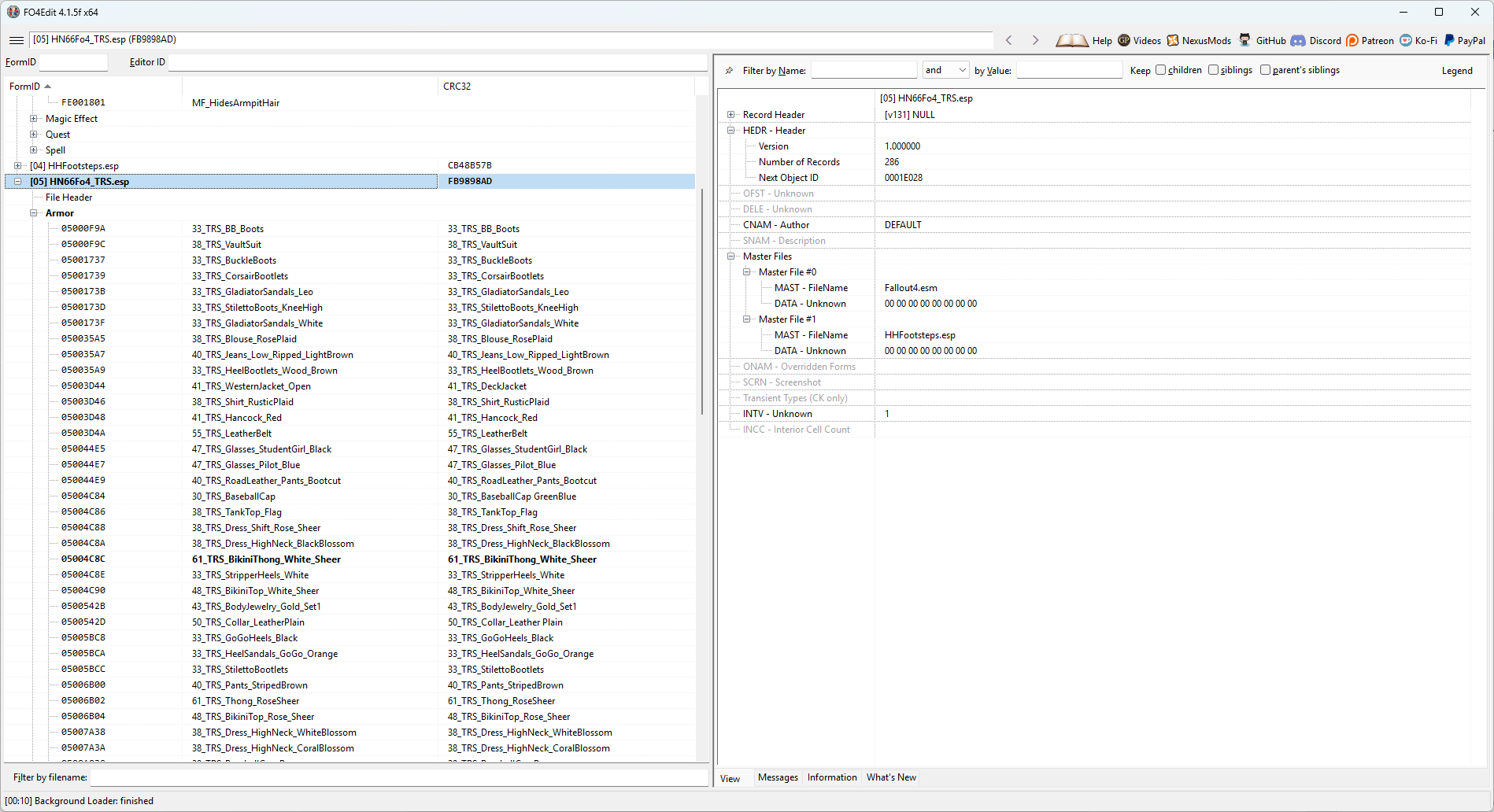The image size is (1494, 812).
Task: Enable the Keep children checkbox
Action: 1160,70
